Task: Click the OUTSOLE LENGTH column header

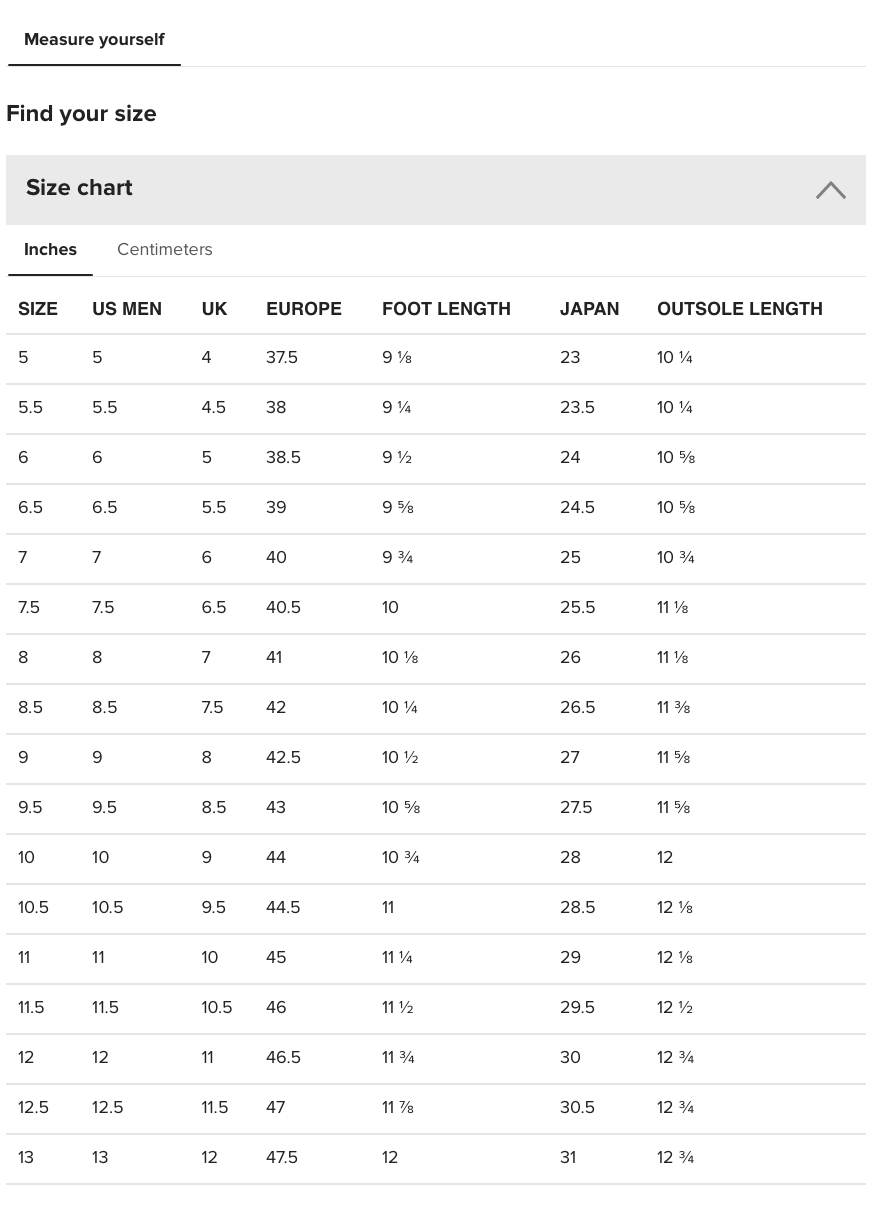Action: (740, 309)
